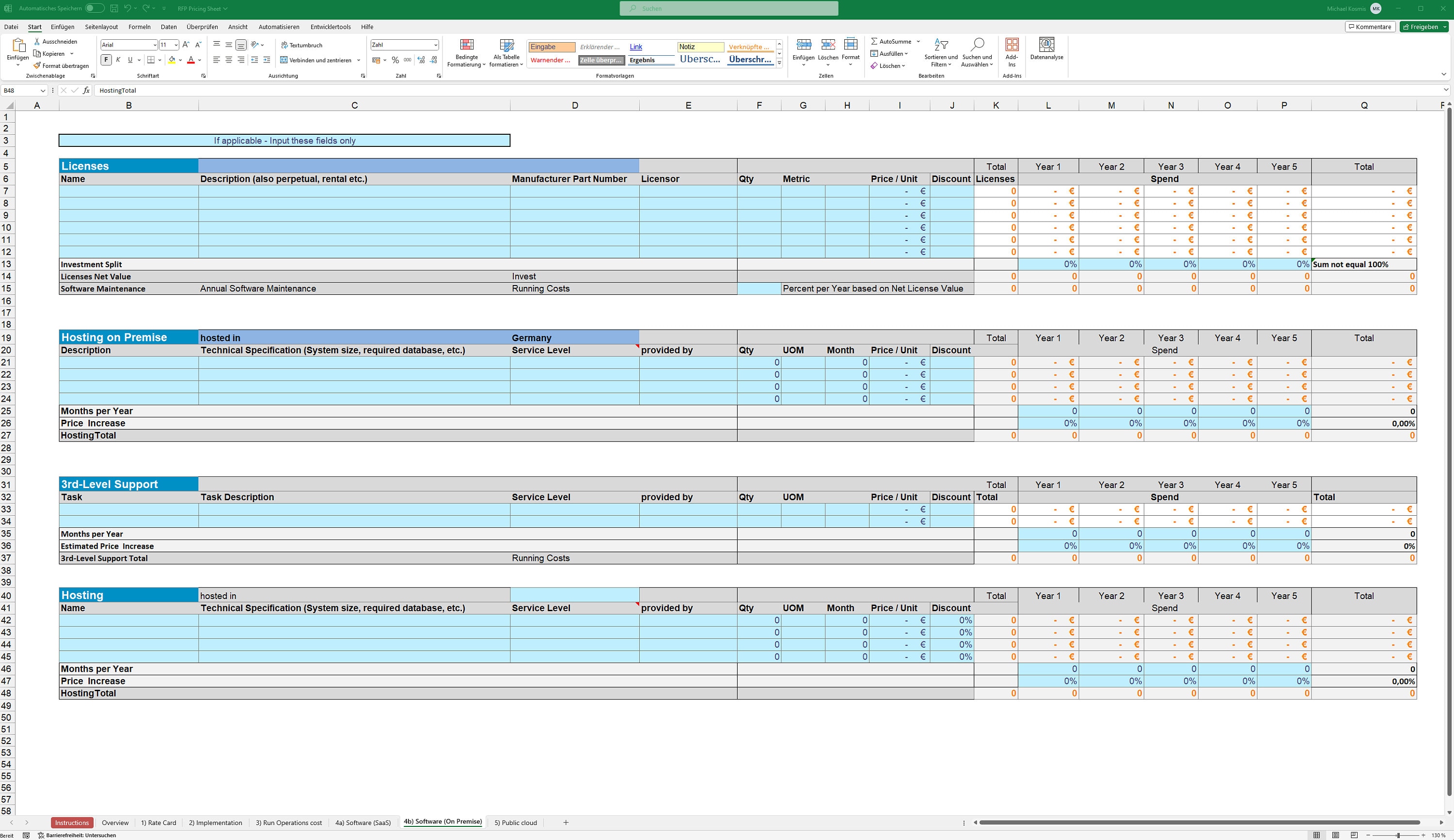
Task: Open Sortieren und Filtern tool
Action: 941,53
